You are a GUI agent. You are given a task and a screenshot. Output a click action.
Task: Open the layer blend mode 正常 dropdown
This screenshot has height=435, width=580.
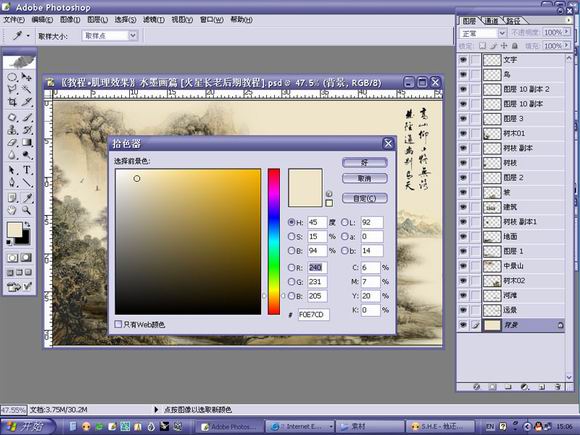[502, 33]
